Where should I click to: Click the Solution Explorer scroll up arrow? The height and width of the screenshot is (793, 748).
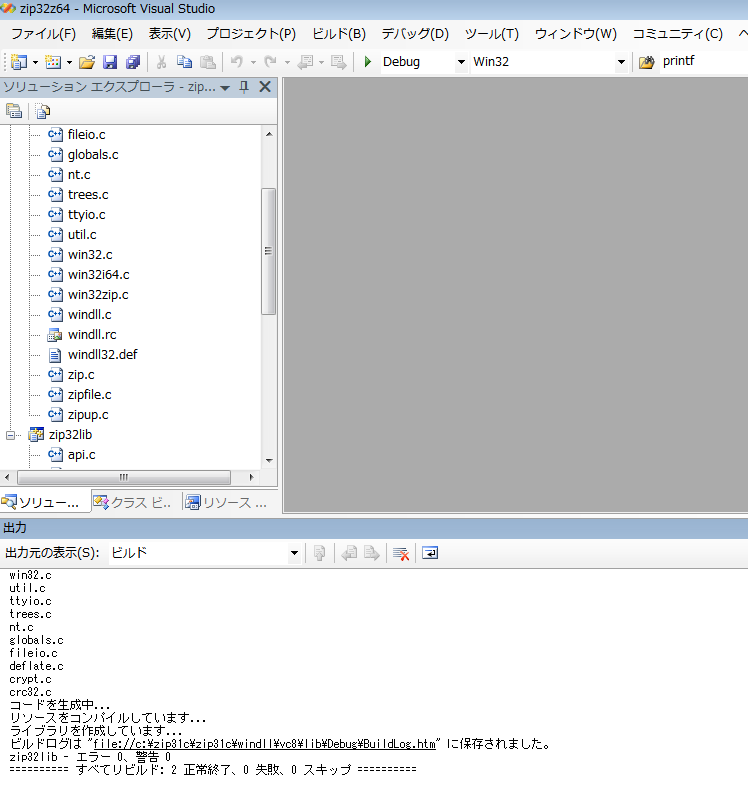[269, 134]
